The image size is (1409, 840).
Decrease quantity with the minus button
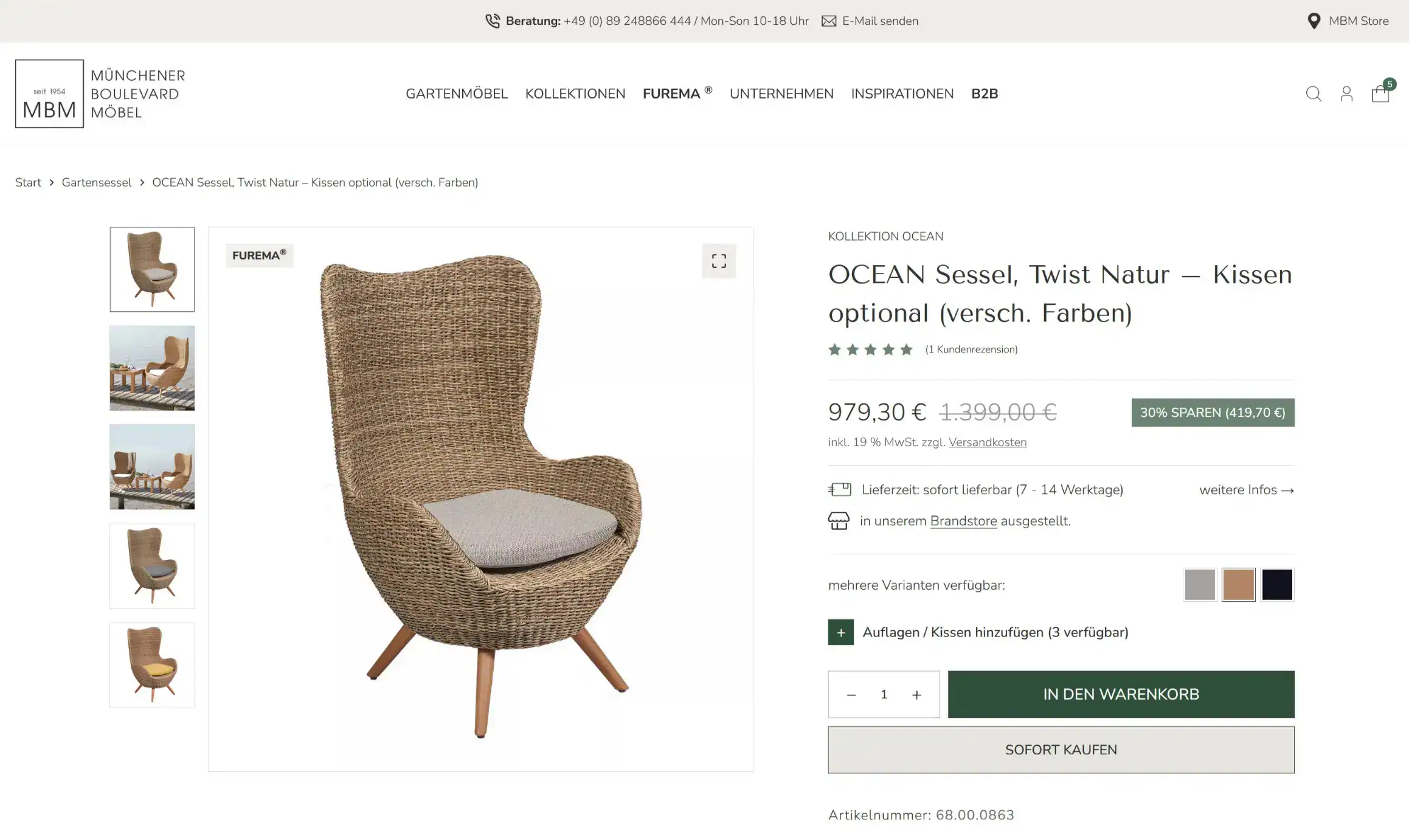pos(851,694)
